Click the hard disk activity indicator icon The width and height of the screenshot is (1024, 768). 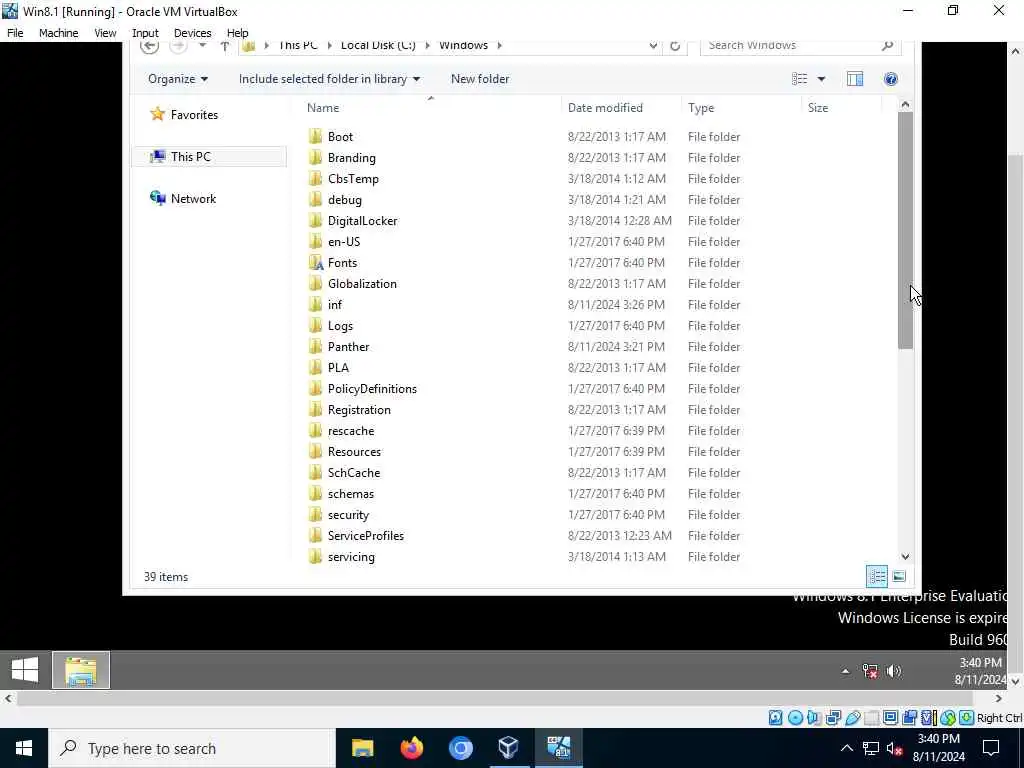tap(775, 718)
